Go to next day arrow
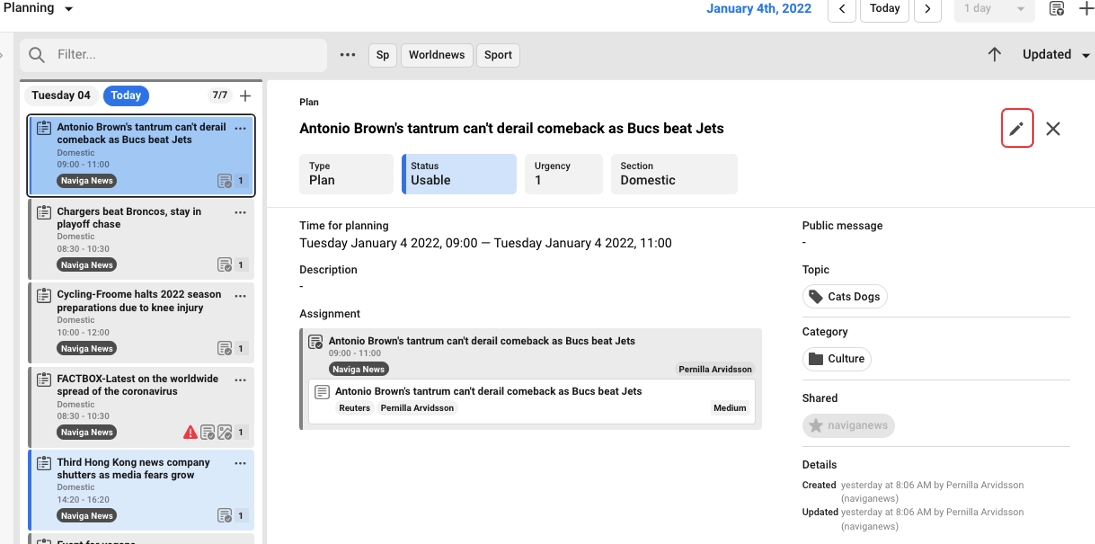The width and height of the screenshot is (1095, 544). [928, 9]
